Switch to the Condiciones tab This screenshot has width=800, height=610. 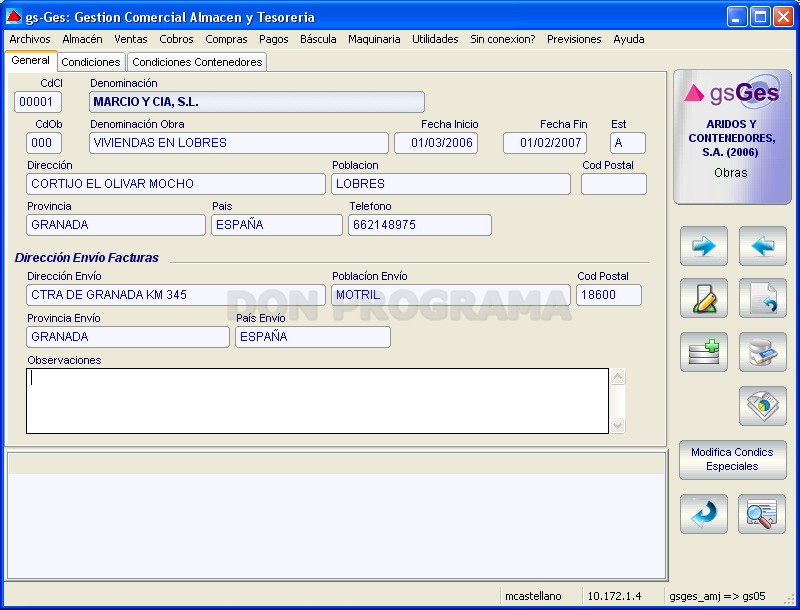[91, 62]
